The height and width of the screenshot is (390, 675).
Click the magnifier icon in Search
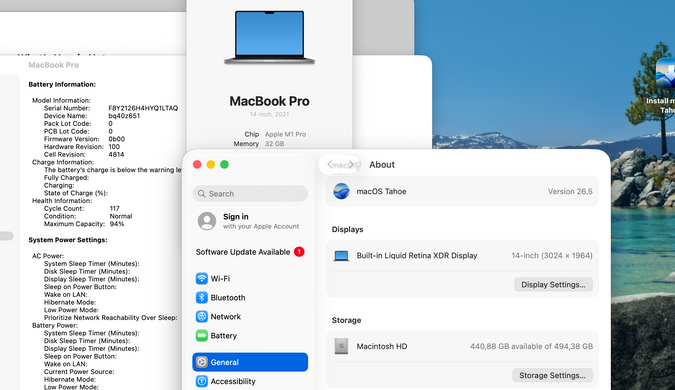[x=201, y=194]
